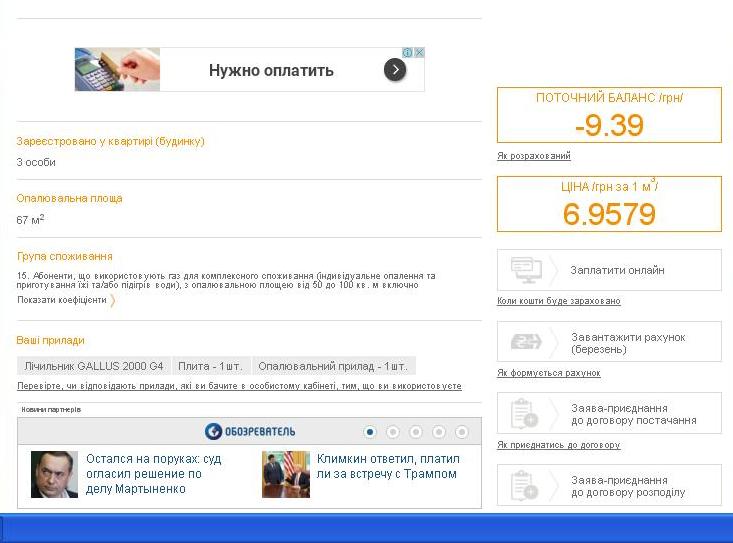Open Остался на поруках news headline
The image size is (733, 543).
click(x=153, y=474)
